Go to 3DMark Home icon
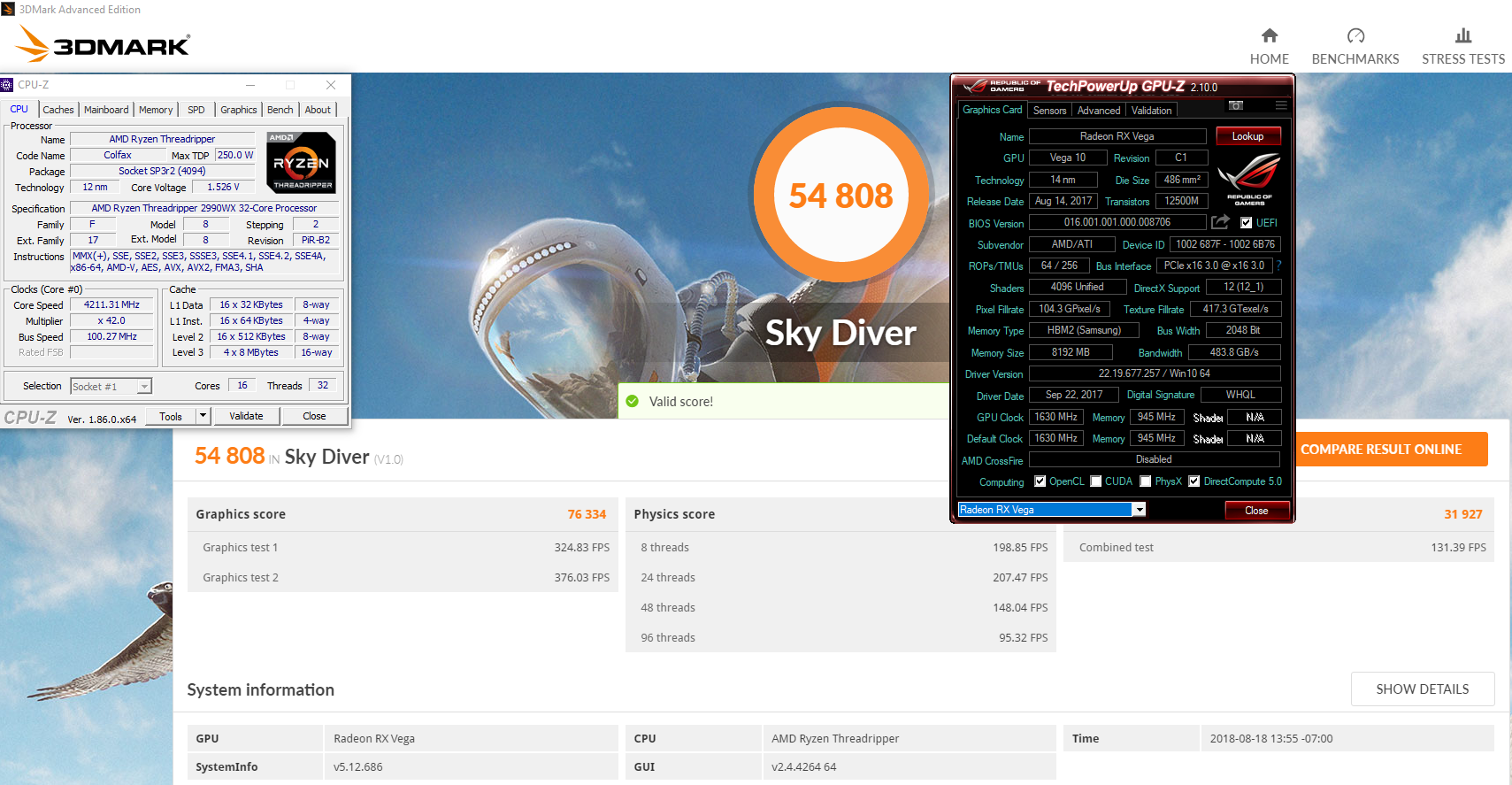1512x785 pixels. [1269, 36]
